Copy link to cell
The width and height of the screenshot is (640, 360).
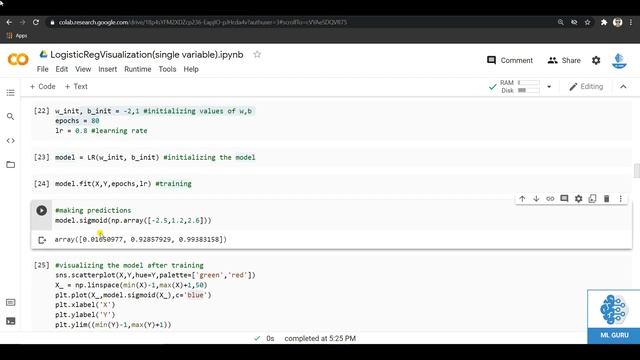[550, 199]
